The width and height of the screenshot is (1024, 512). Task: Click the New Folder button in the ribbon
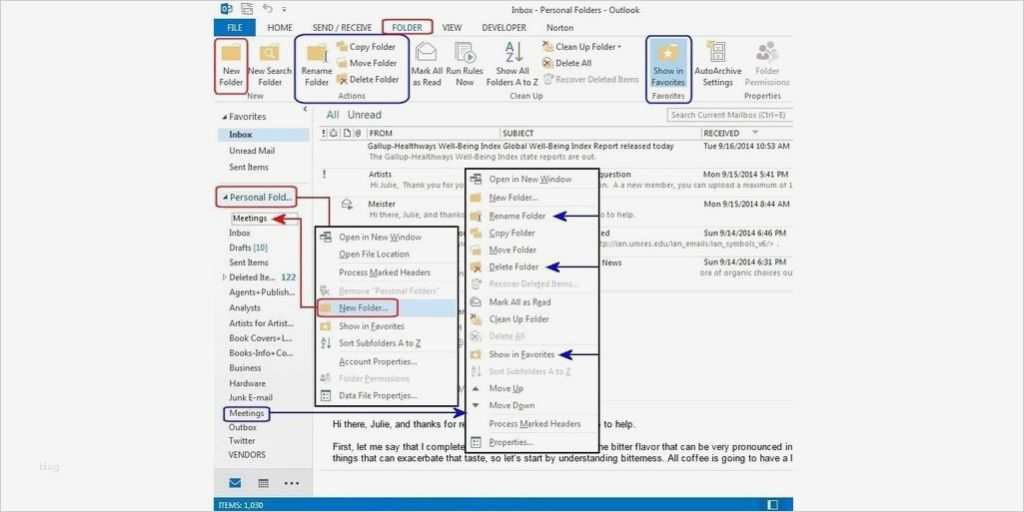click(x=231, y=65)
